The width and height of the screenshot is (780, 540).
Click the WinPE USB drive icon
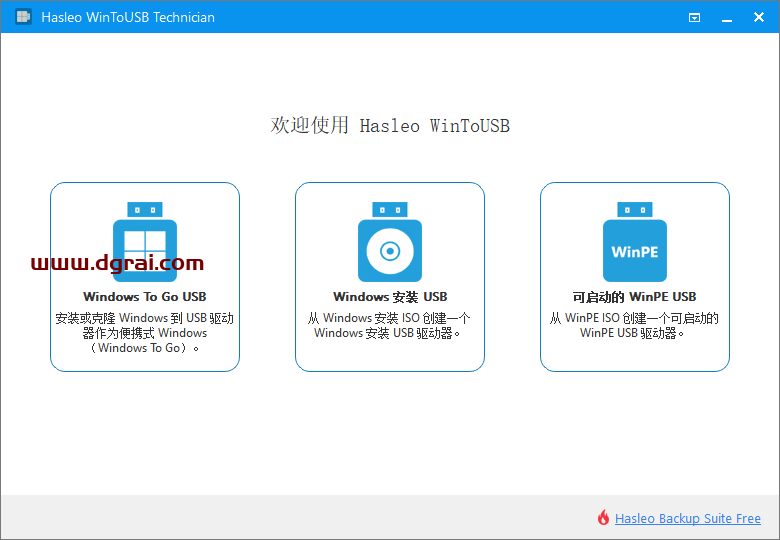coord(635,242)
